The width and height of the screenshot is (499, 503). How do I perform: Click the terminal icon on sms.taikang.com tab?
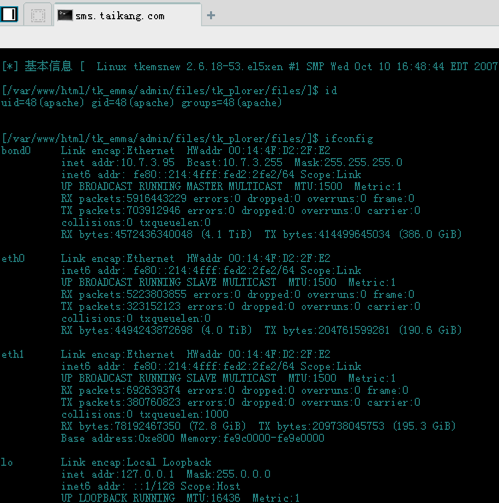click(x=65, y=15)
